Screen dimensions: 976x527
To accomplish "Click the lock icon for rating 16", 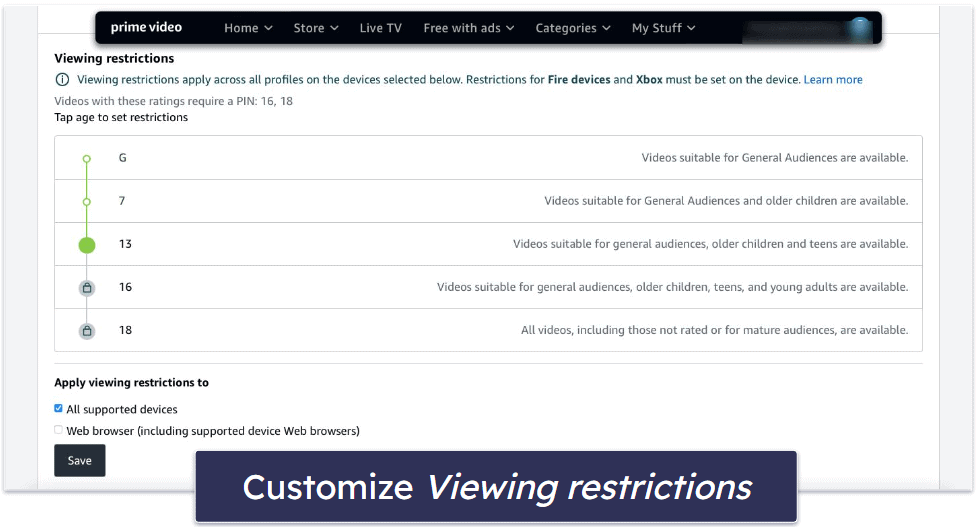I will 87,288.
